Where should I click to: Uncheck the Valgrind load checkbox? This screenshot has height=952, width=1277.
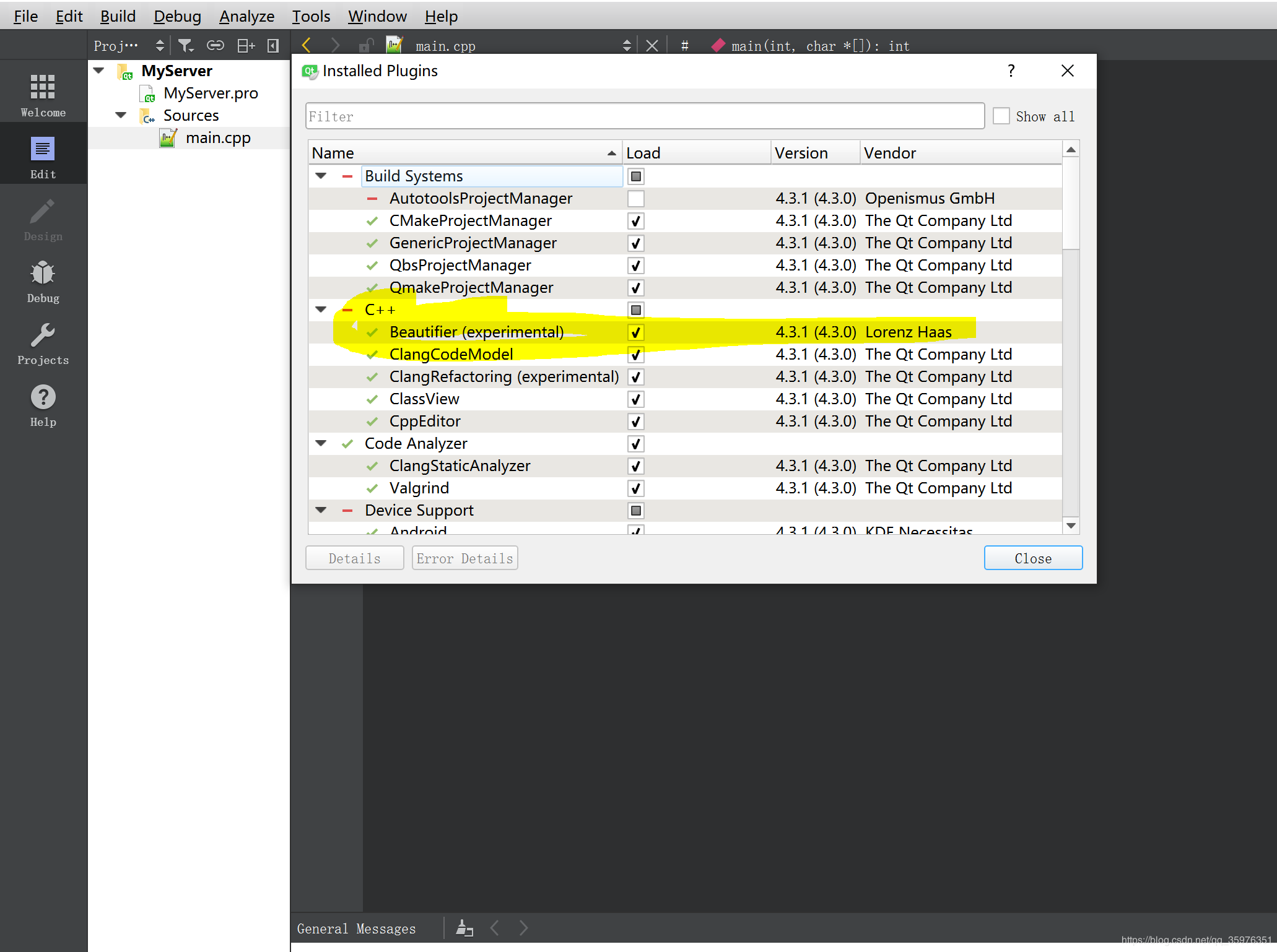click(x=635, y=488)
